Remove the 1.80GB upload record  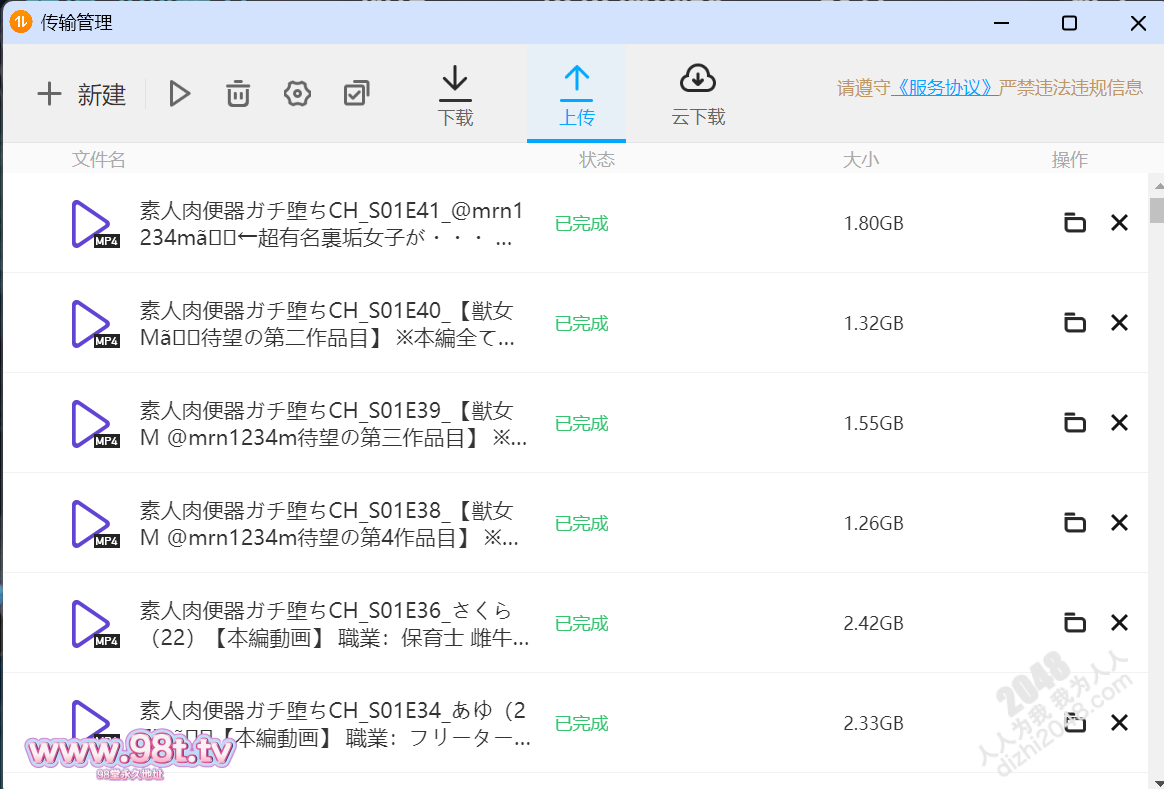[x=1119, y=223]
